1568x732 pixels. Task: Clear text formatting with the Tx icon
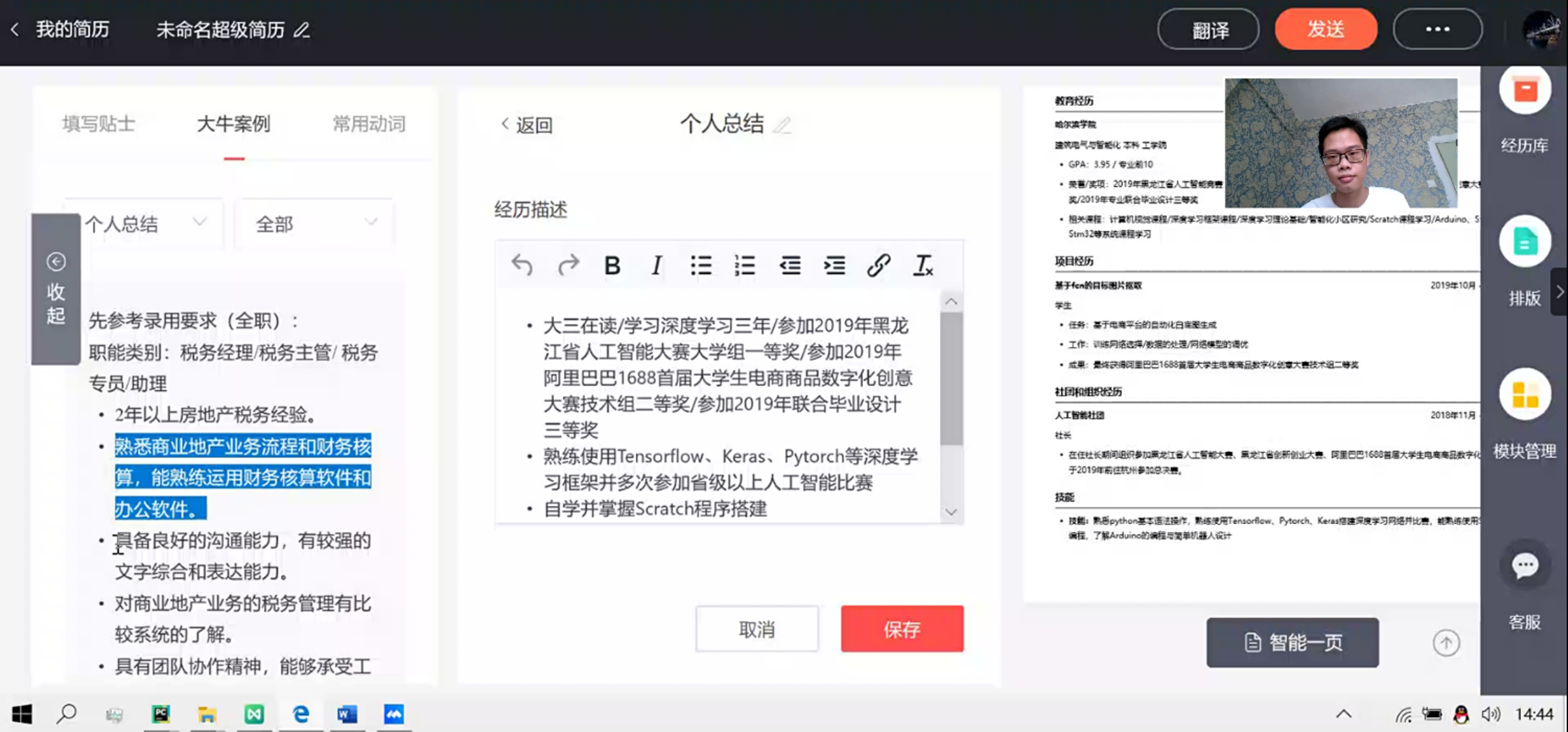(x=923, y=265)
